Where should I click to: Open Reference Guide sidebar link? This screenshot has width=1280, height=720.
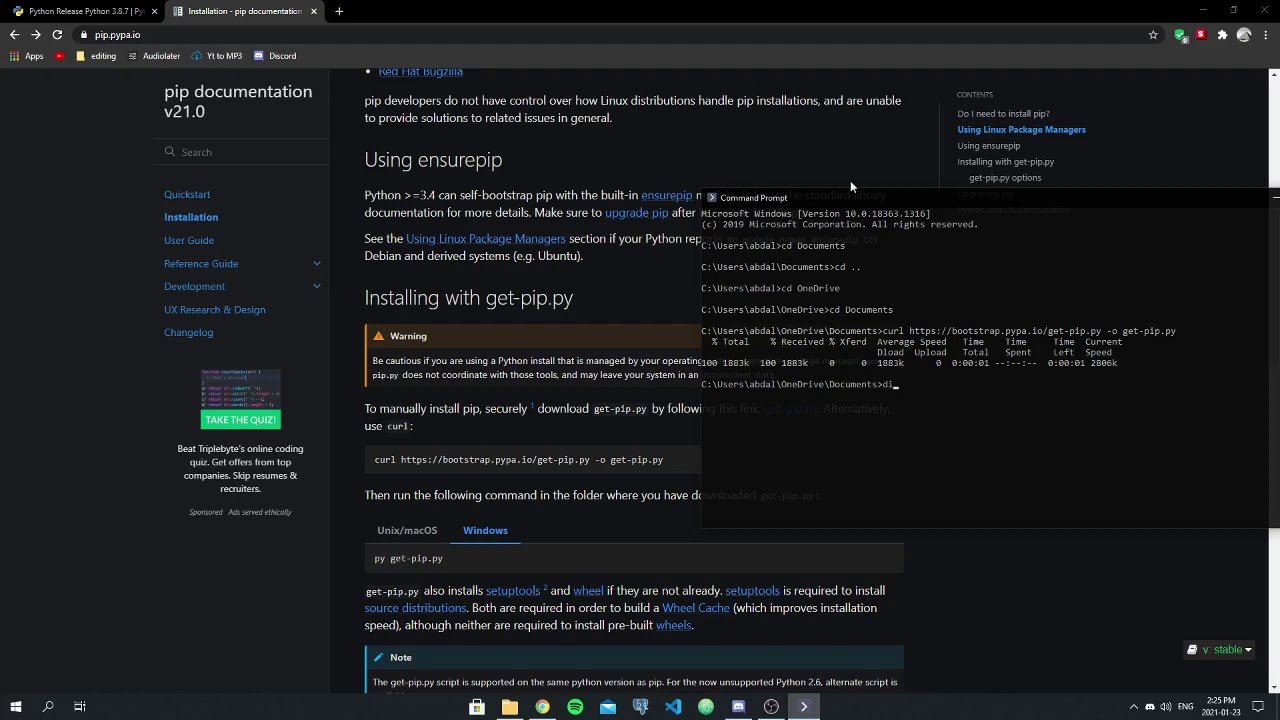pyautogui.click(x=201, y=264)
